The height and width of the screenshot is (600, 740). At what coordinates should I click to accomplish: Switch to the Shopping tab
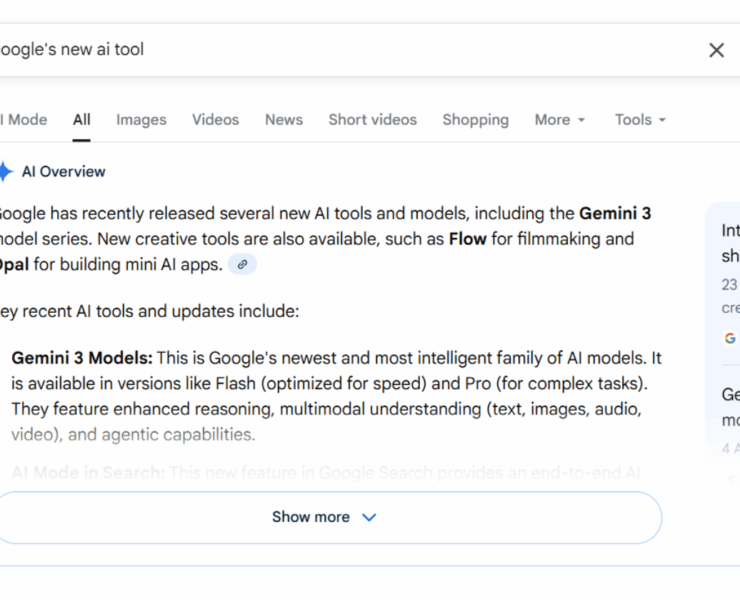(475, 120)
